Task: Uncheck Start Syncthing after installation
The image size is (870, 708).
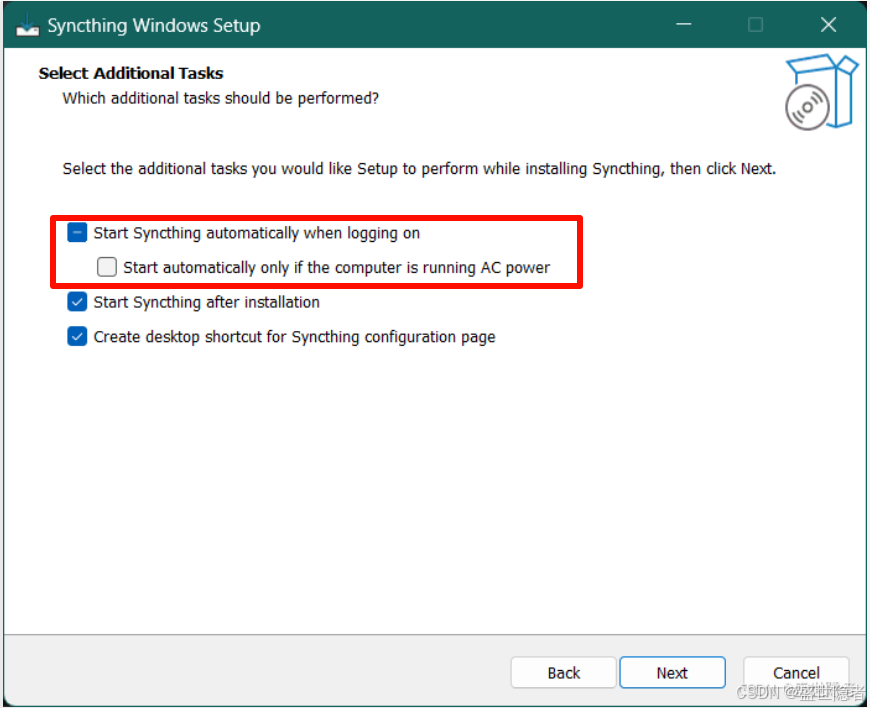Action: (x=77, y=302)
